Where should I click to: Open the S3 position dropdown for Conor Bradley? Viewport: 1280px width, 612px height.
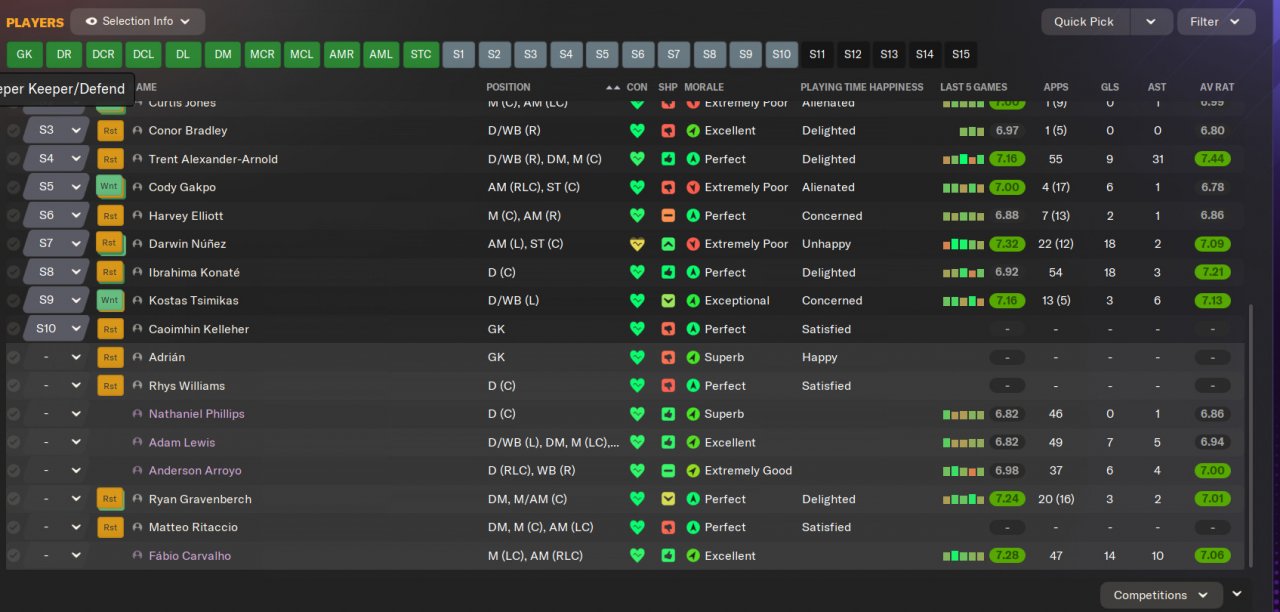pyautogui.click(x=57, y=131)
